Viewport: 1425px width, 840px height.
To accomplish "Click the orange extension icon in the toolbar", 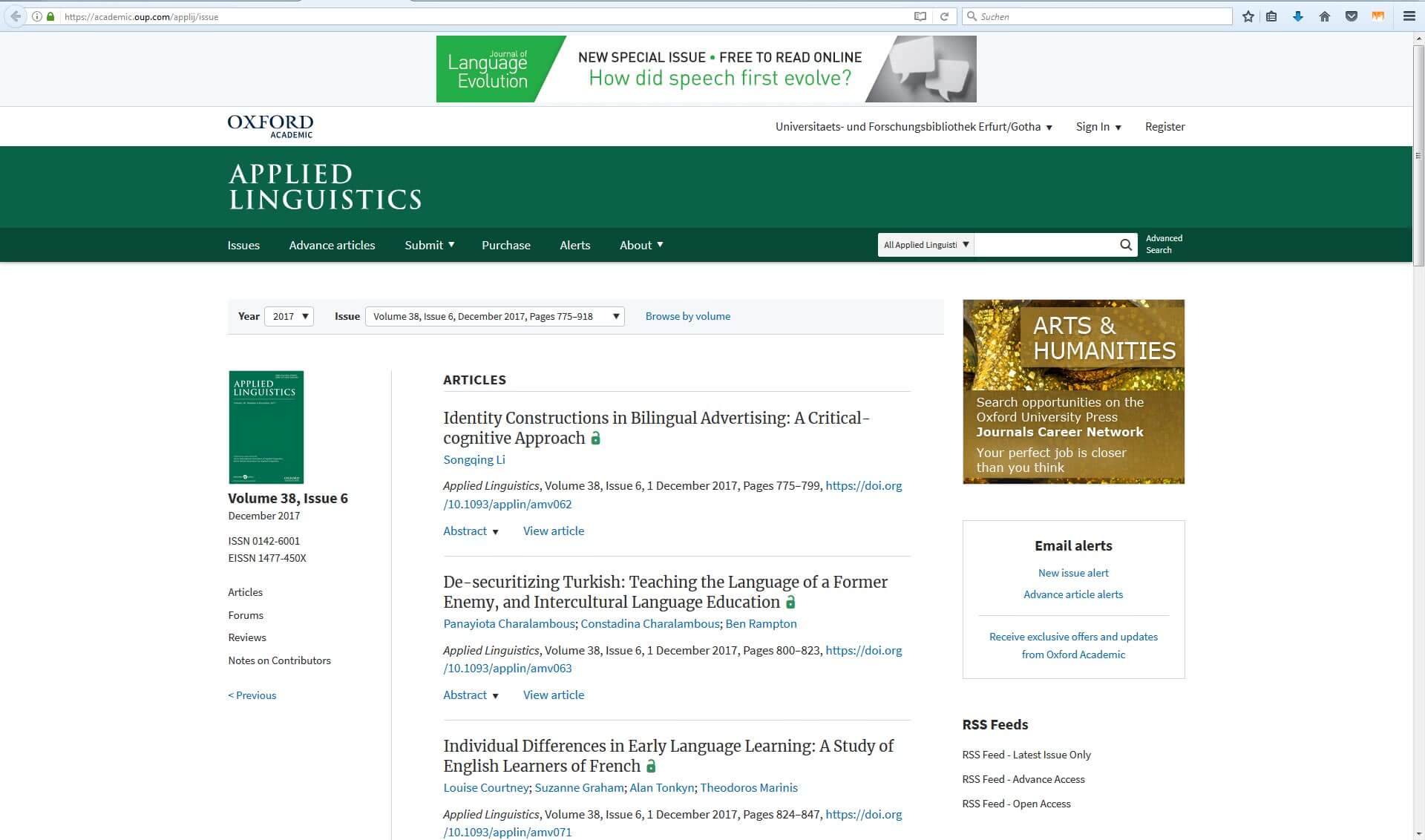I will (1378, 16).
